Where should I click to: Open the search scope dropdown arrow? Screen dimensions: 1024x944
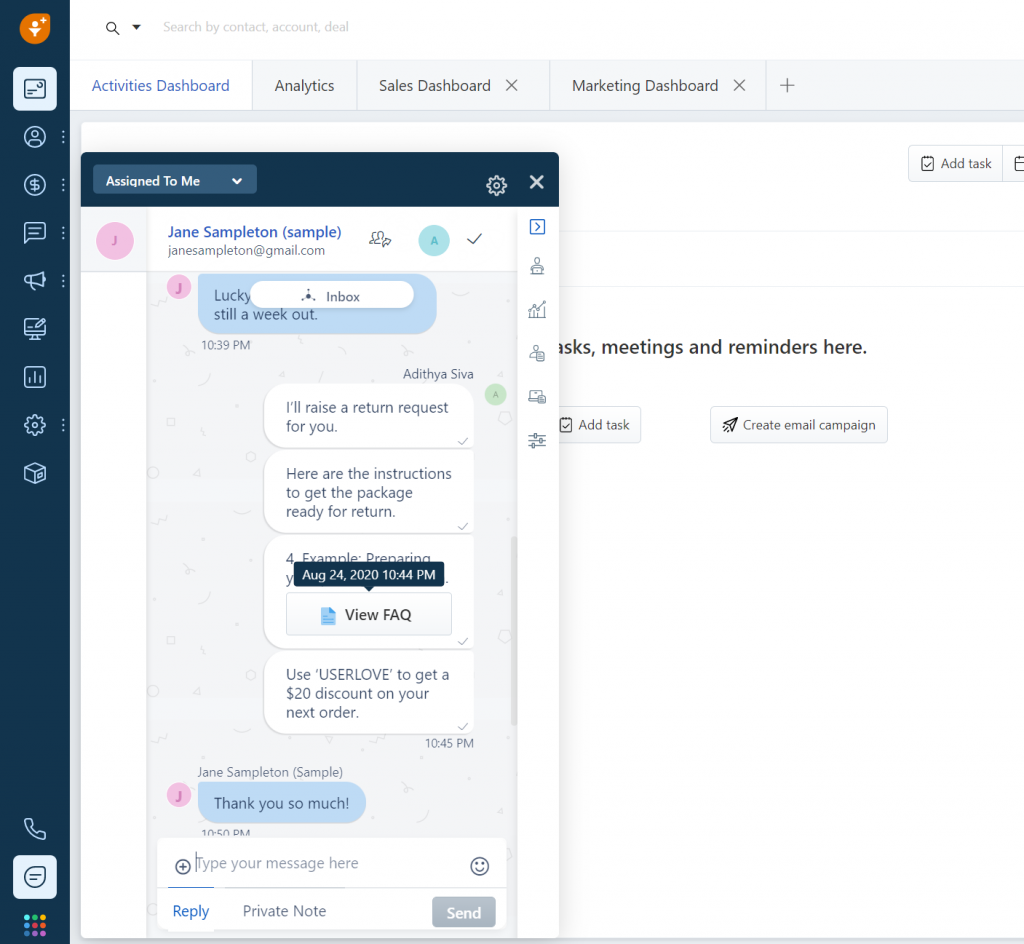coord(136,28)
